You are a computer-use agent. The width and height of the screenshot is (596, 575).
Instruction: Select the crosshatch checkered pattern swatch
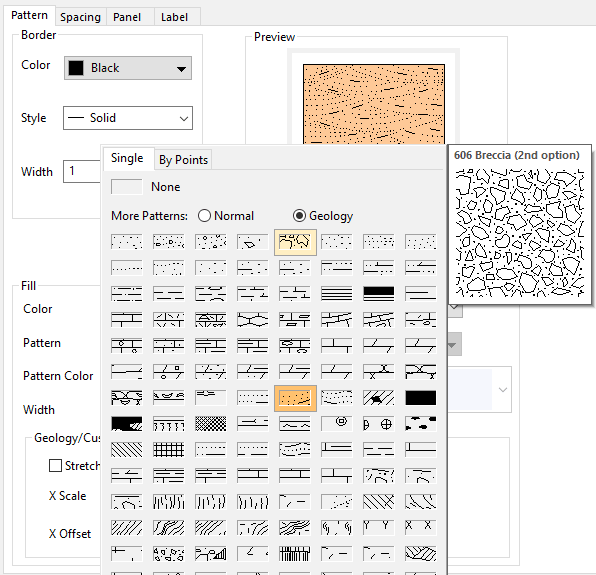[x=211, y=424]
